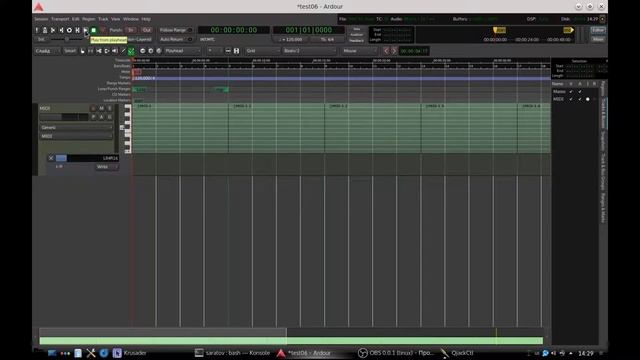Open the Int sync source dropdown
640x360 pixels.
coord(42,40)
